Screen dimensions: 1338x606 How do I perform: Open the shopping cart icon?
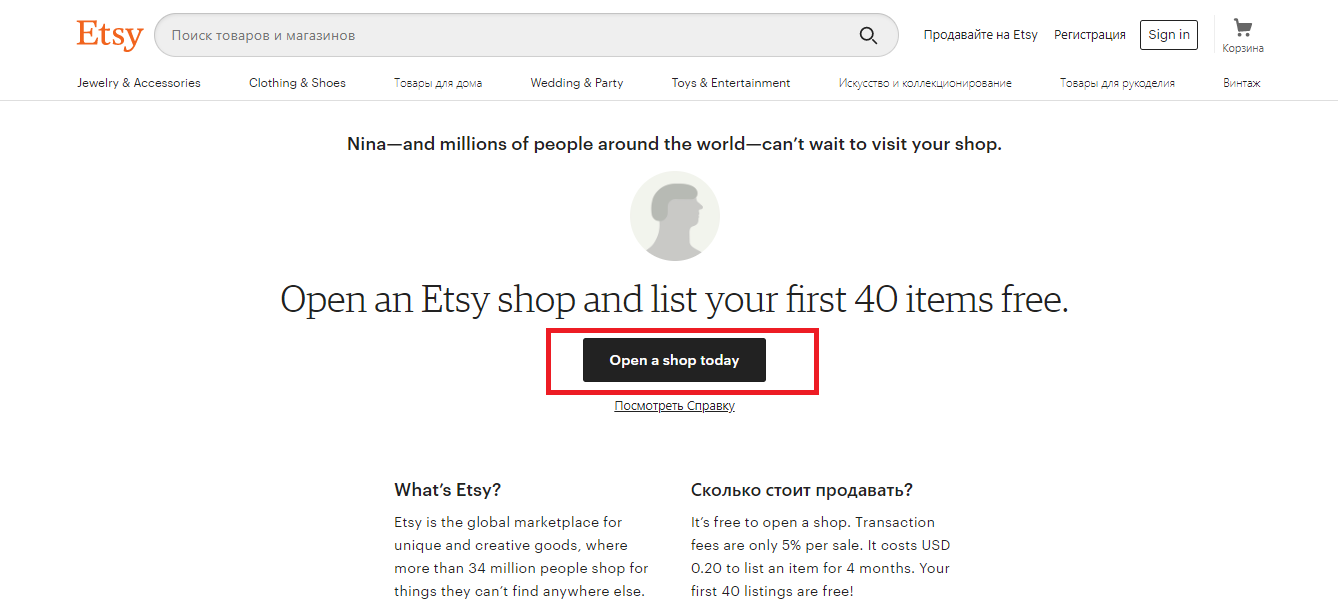point(1242,27)
